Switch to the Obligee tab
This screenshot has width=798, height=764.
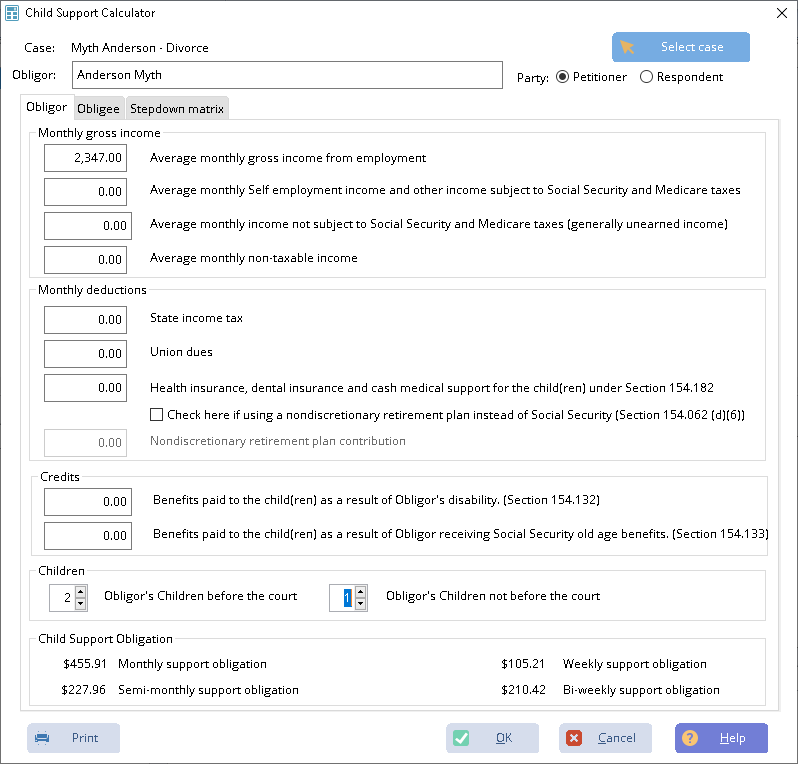coord(98,109)
